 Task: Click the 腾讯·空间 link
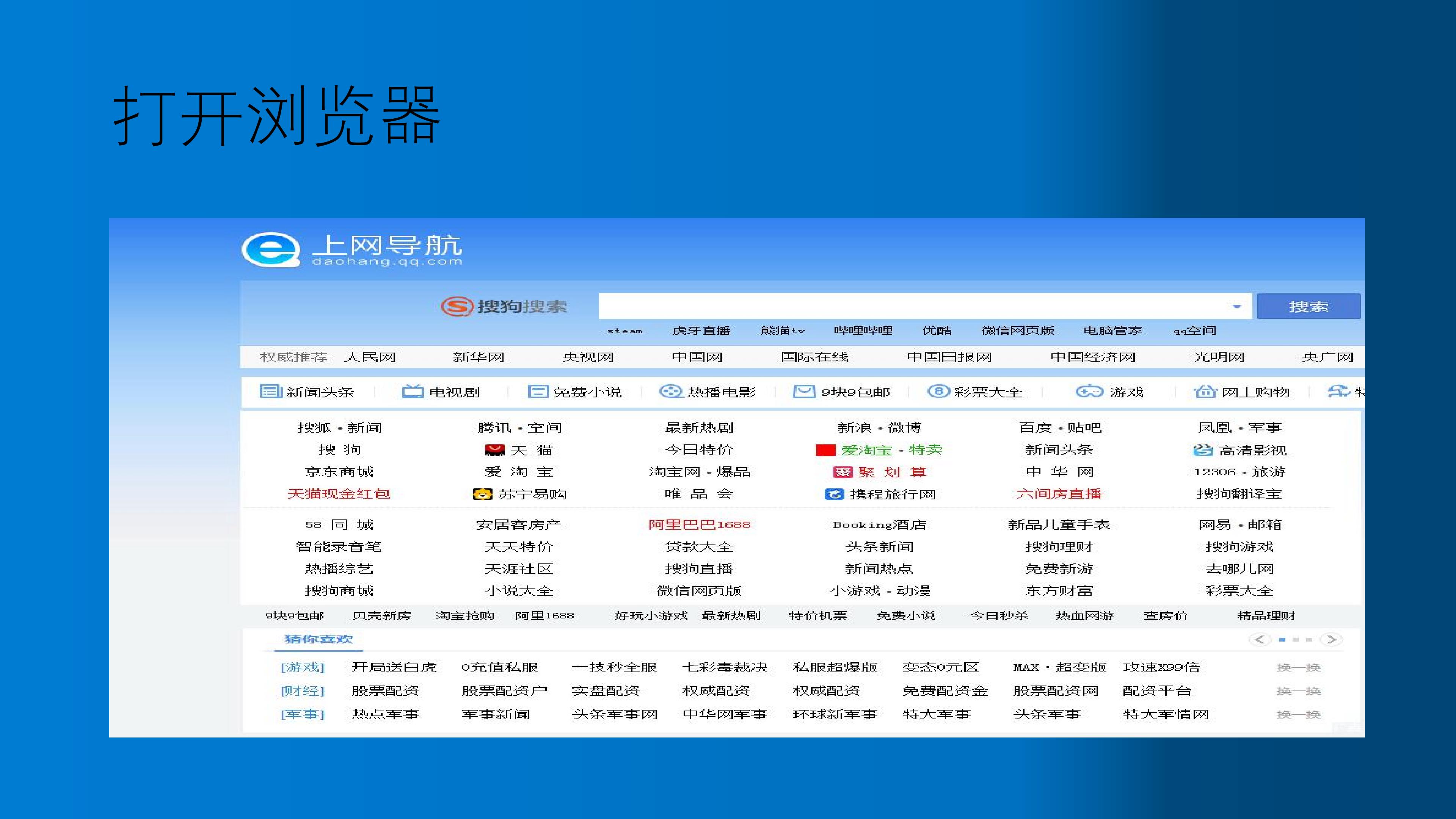(x=519, y=428)
